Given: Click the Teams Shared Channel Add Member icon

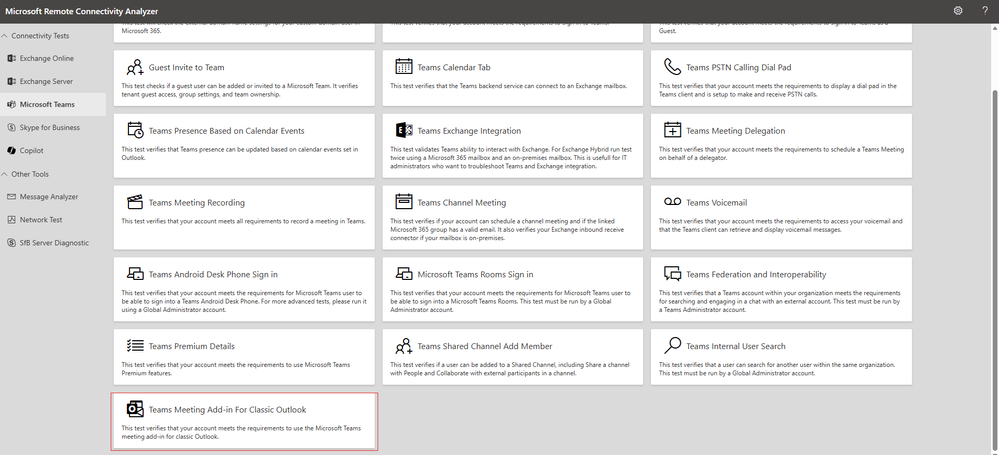Looking at the screenshot, I should [404, 346].
